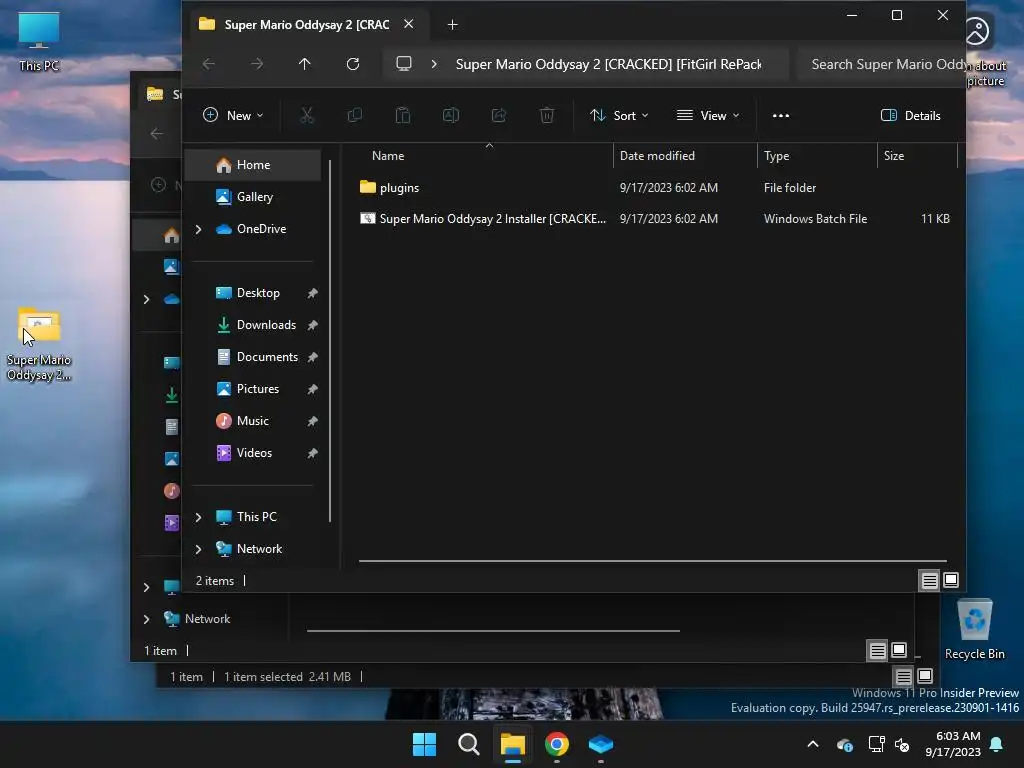
Task: Open the View dropdown
Action: pyautogui.click(x=708, y=116)
